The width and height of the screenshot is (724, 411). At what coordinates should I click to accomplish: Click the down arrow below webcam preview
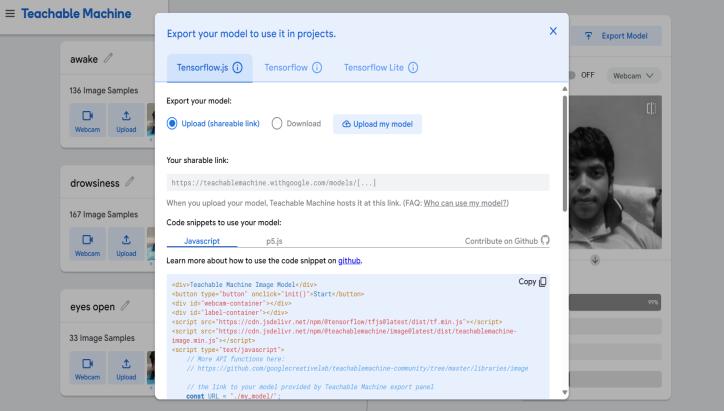click(x=595, y=260)
